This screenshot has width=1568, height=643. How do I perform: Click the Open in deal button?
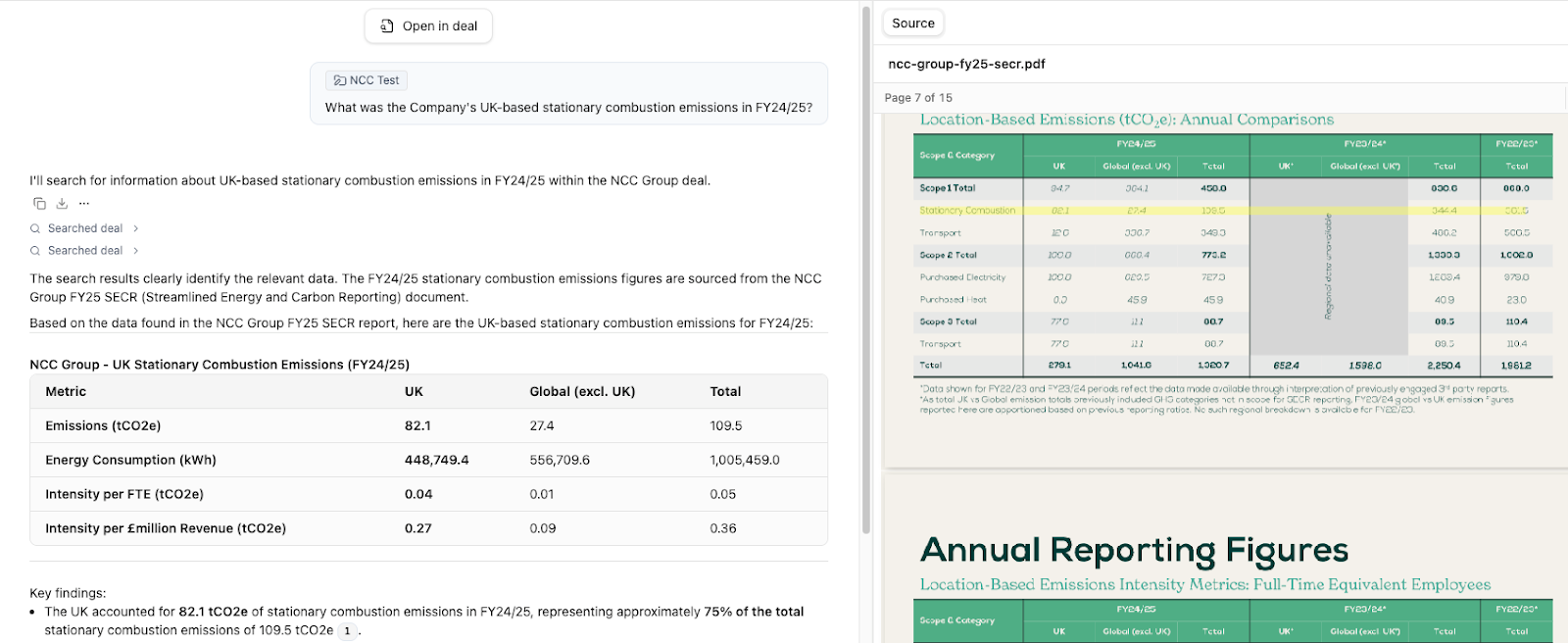click(428, 26)
